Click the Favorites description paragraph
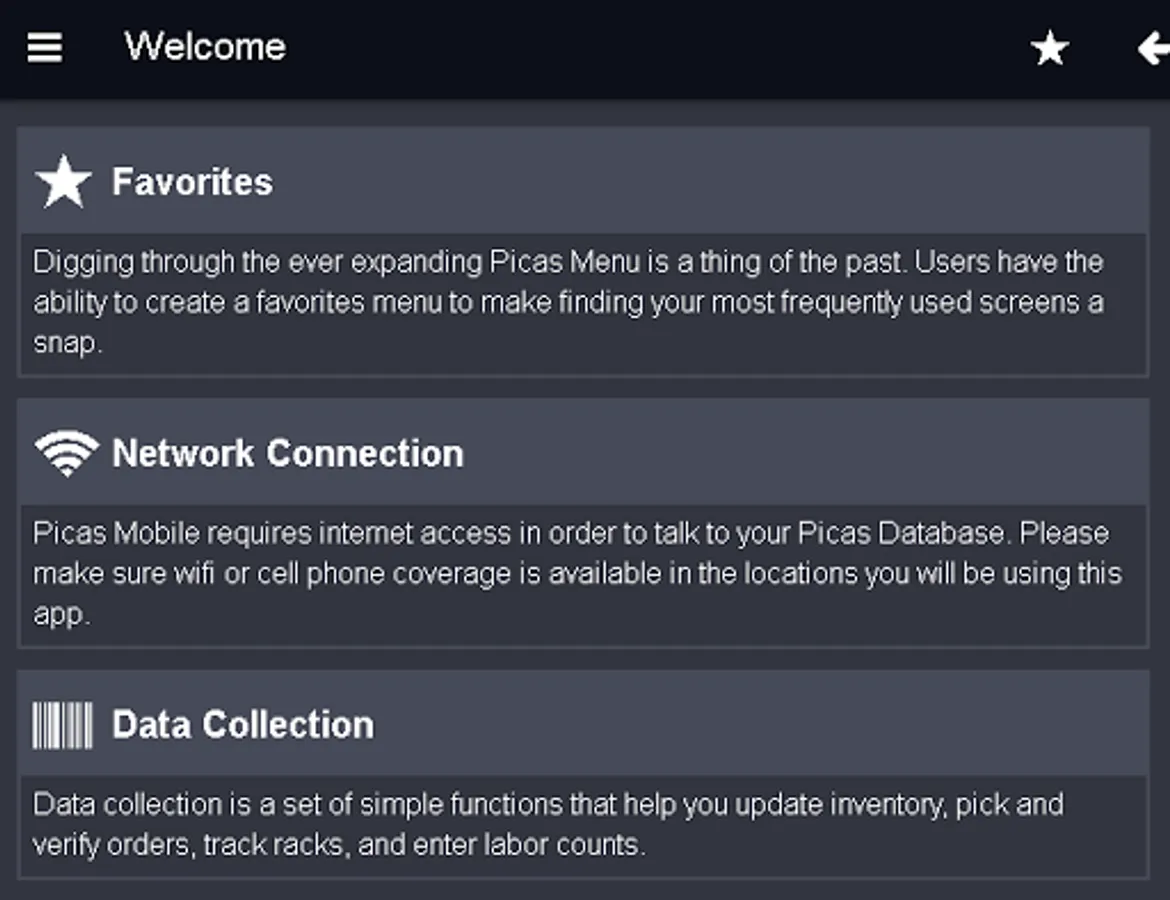1170x900 pixels. tap(570, 302)
